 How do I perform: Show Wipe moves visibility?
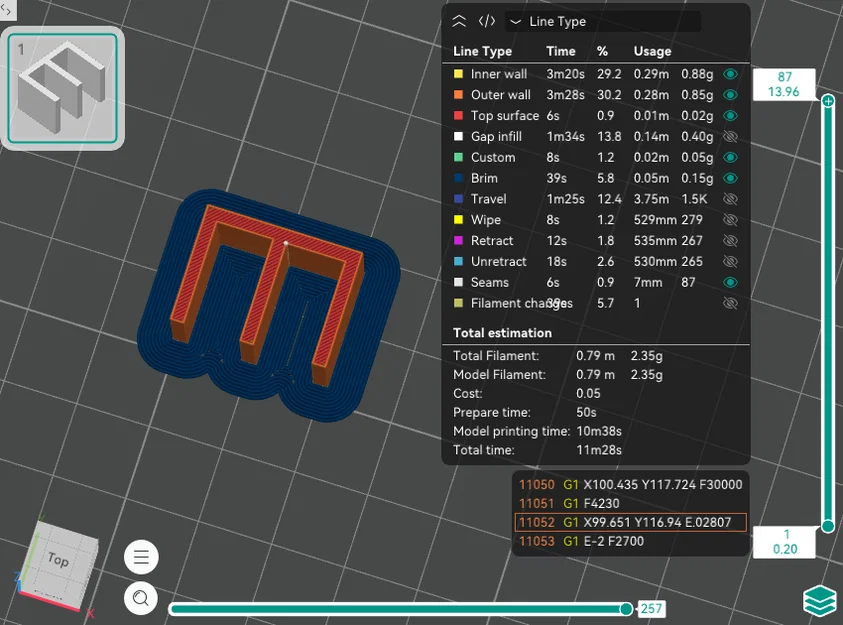click(x=730, y=220)
